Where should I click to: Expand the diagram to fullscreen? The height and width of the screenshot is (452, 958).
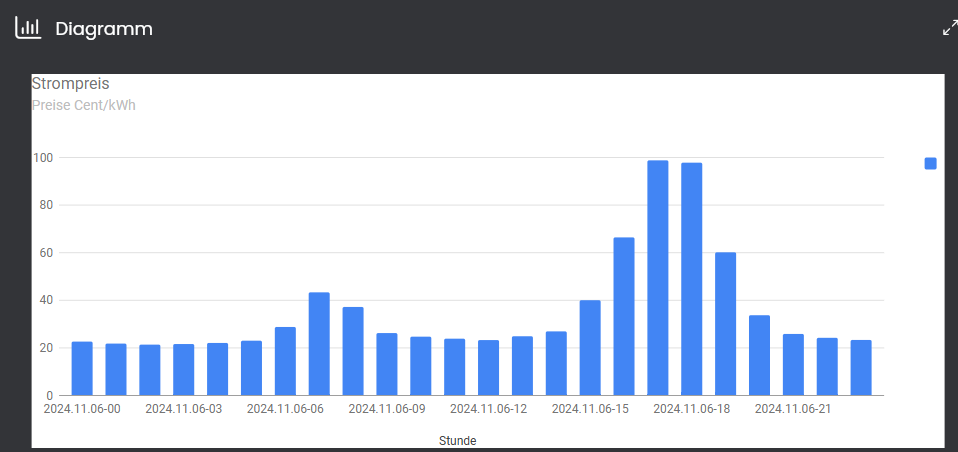(949, 27)
